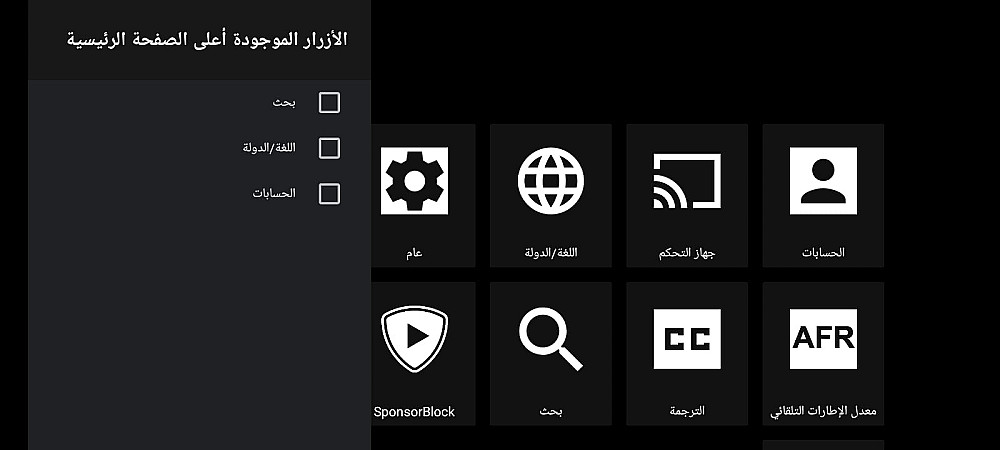Open the عام tile label

click(x=414, y=253)
